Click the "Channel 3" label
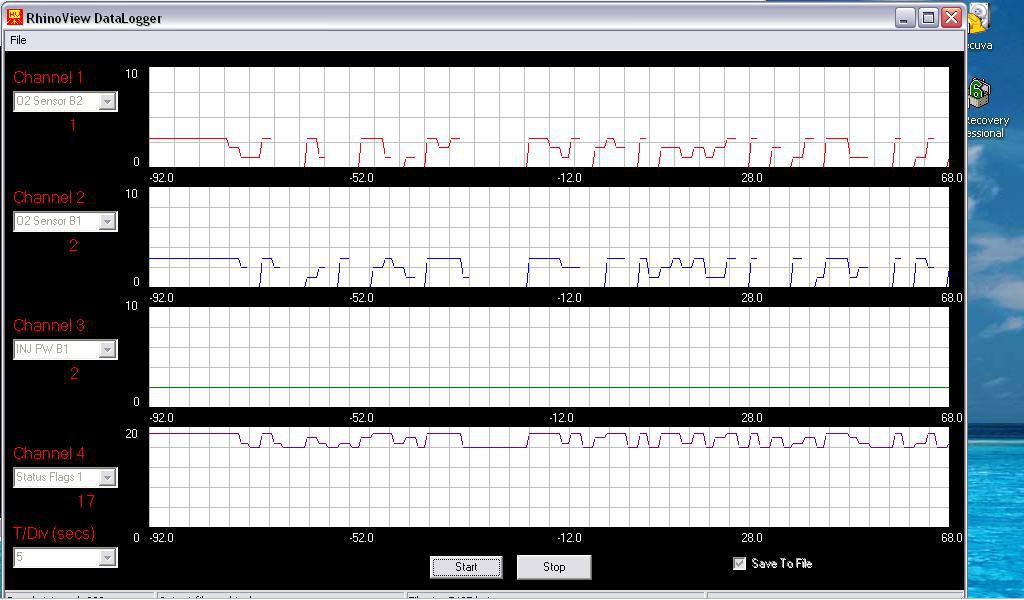Screen dimensions: 1024x600 tap(49, 326)
